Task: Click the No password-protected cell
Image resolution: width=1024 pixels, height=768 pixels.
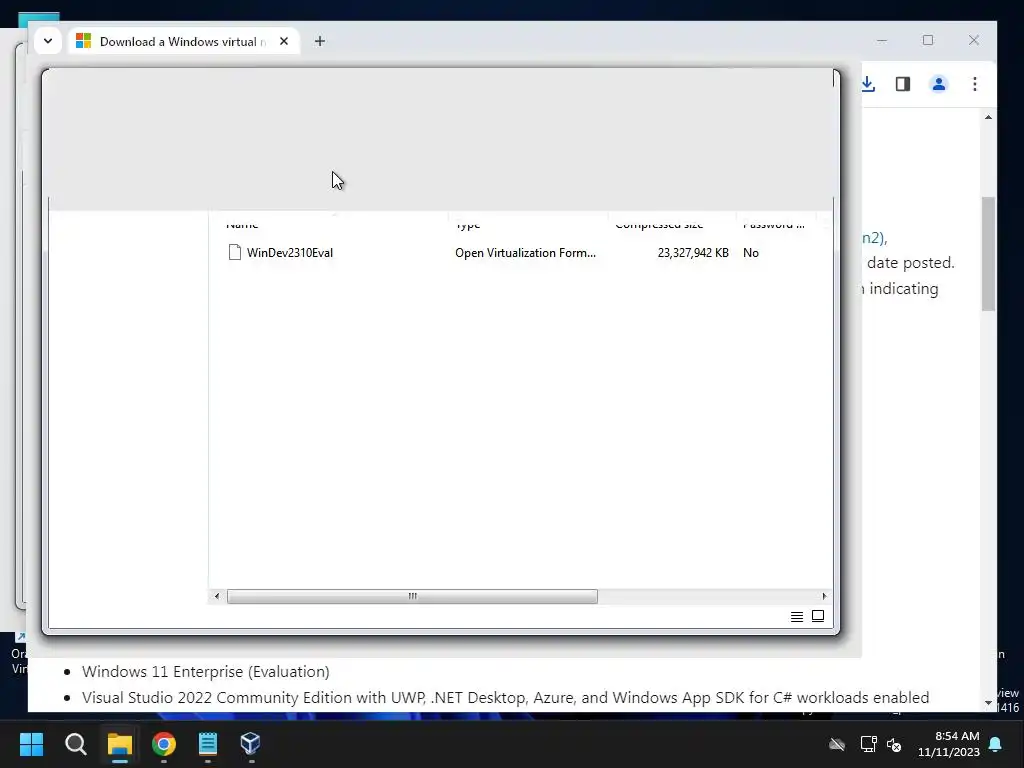Action: (x=750, y=253)
